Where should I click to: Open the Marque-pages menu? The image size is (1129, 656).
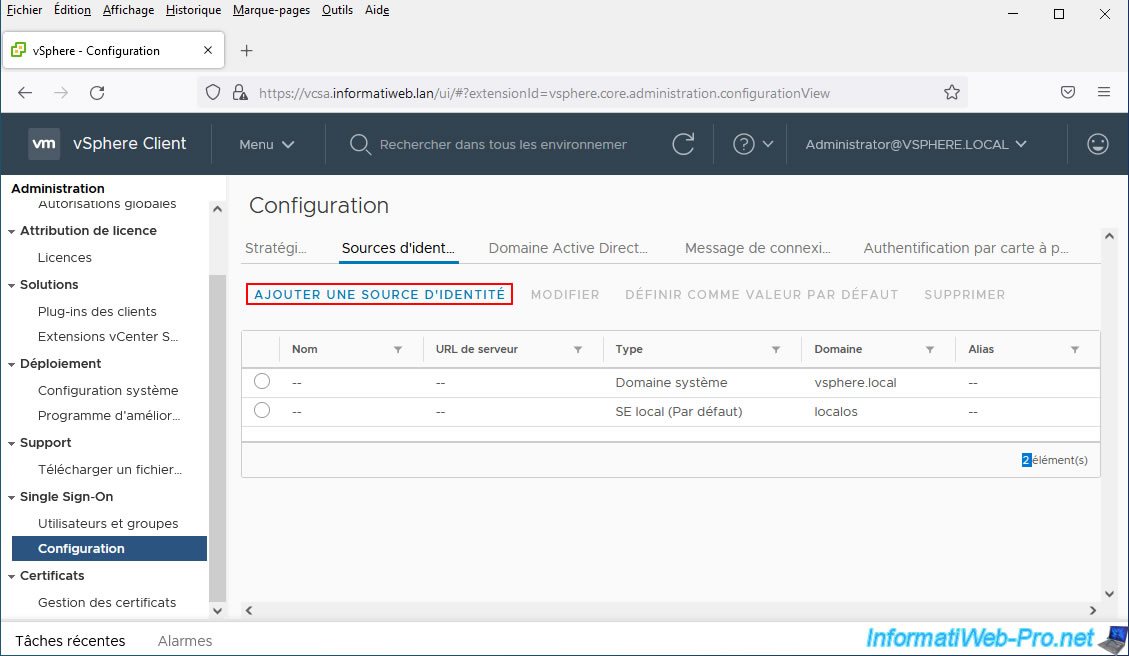pyautogui.click(x=271, y=10)
